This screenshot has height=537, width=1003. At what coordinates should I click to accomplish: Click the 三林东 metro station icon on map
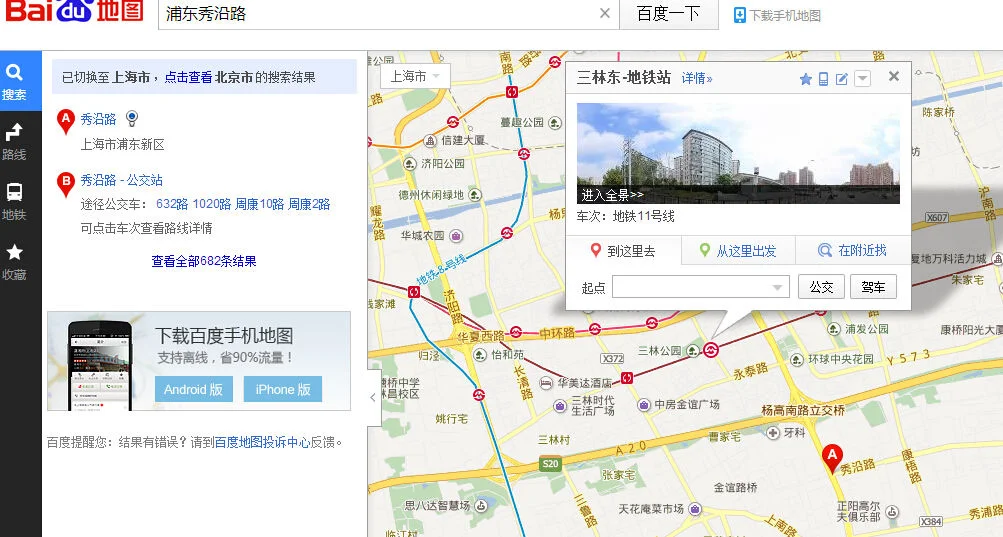pyautogui.click(x=711, y=349)
